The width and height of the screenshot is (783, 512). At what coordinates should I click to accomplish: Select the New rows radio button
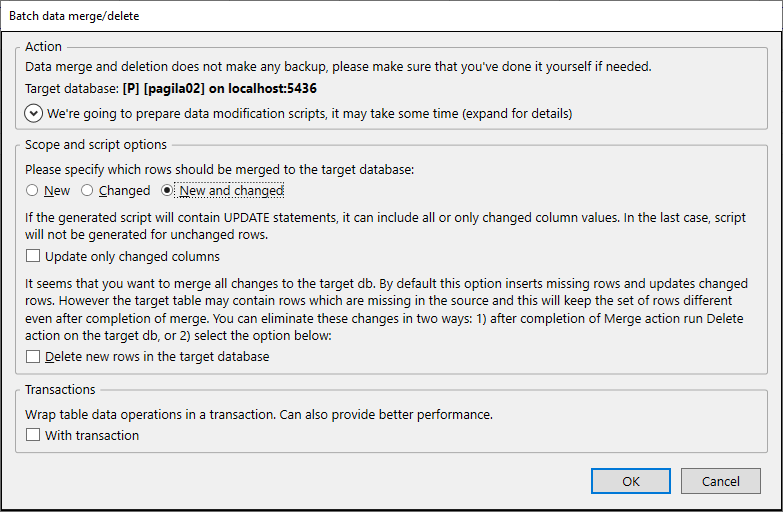tap(33, 190)
